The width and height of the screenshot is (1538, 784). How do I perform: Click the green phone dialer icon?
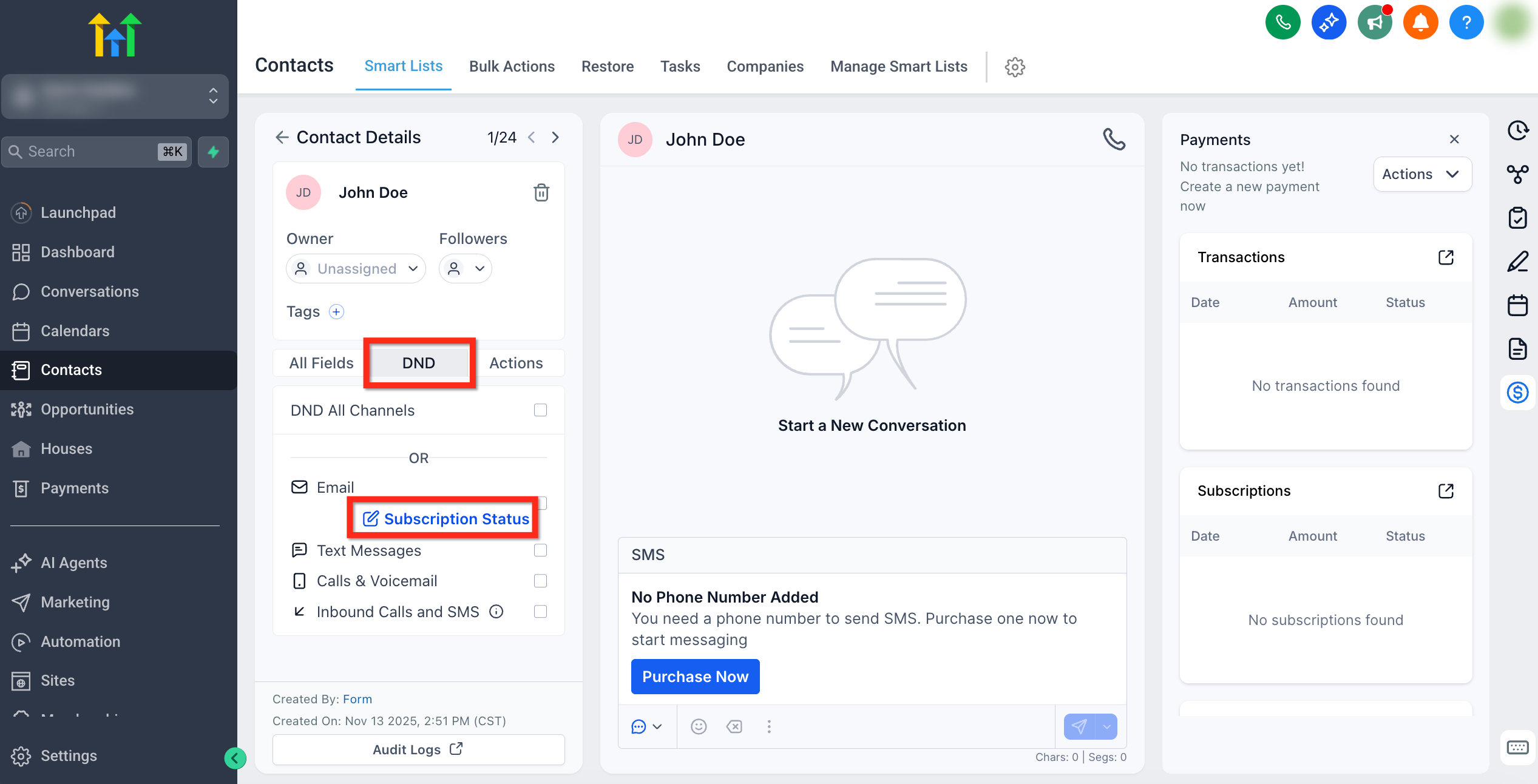tap(1282, 23)
